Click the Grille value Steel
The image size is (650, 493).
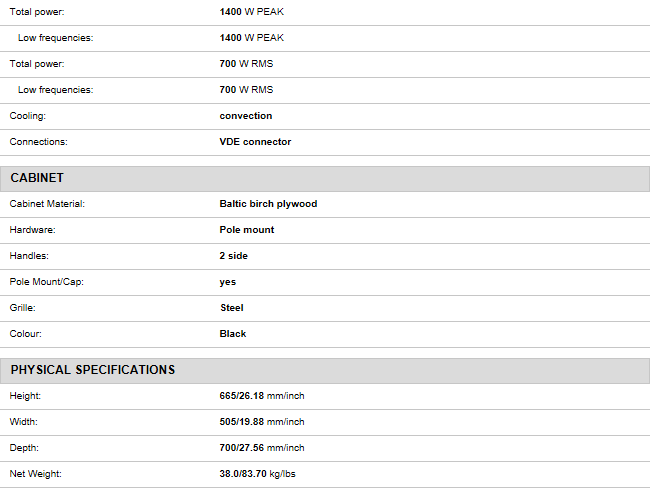click(x=232, y=308)
